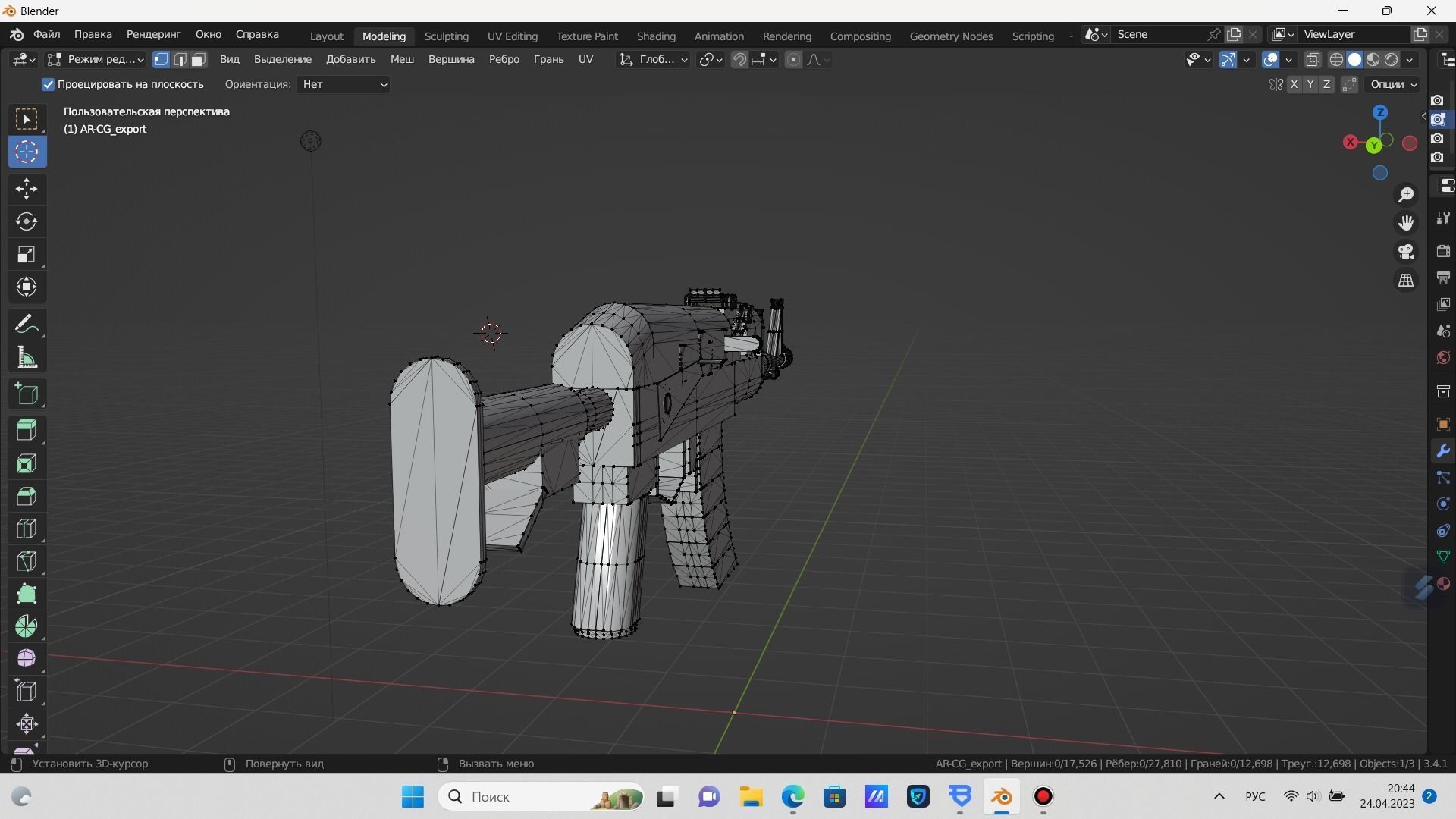Click the zoom magnifier viewport icon

(1406, 195)
